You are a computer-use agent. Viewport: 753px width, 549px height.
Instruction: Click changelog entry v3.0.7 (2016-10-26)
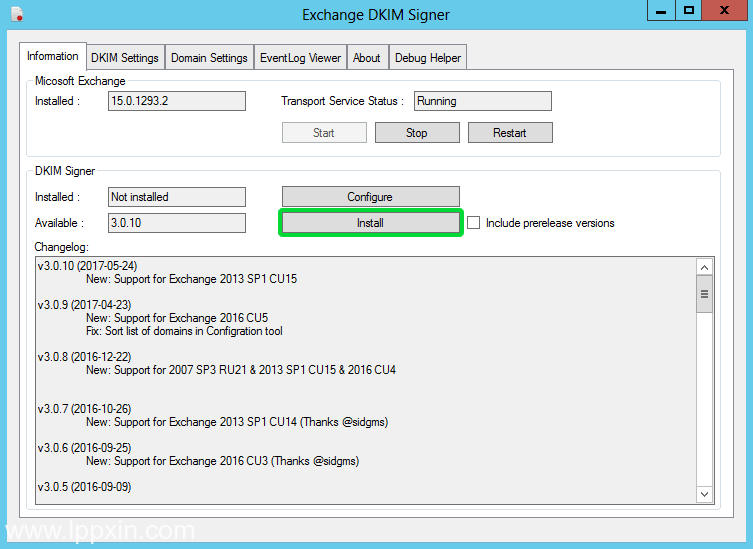pyautogui.click(x=85, y=409)
